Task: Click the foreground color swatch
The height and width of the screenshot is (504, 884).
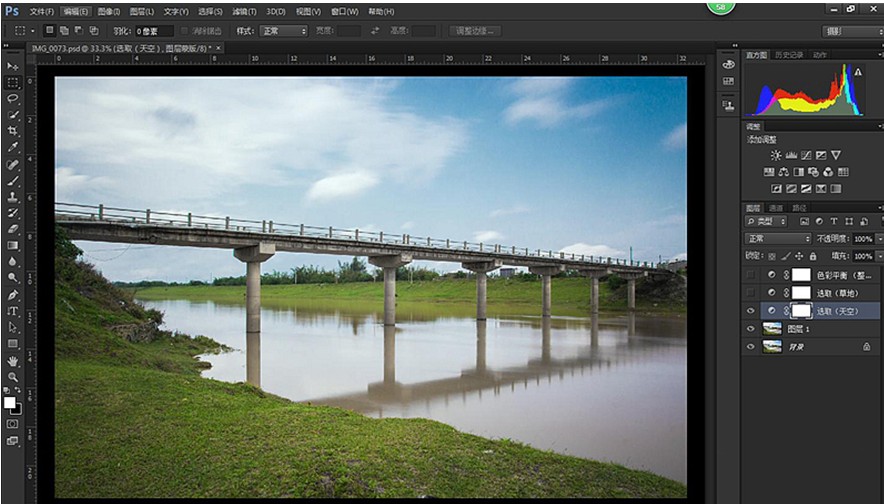Action: 10,403
